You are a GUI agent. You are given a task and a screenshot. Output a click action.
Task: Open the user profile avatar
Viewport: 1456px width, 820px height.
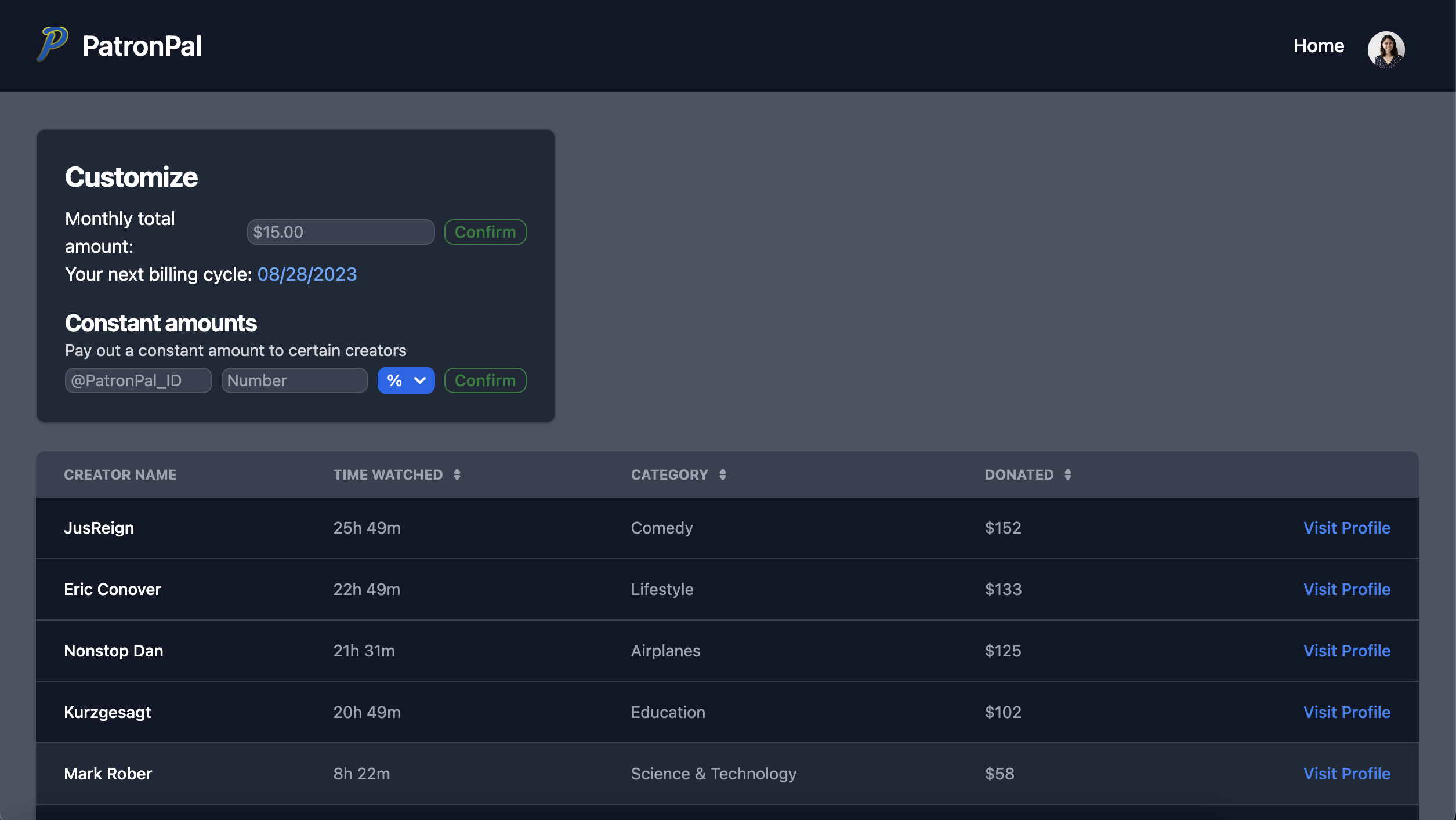click(1385, 49)
